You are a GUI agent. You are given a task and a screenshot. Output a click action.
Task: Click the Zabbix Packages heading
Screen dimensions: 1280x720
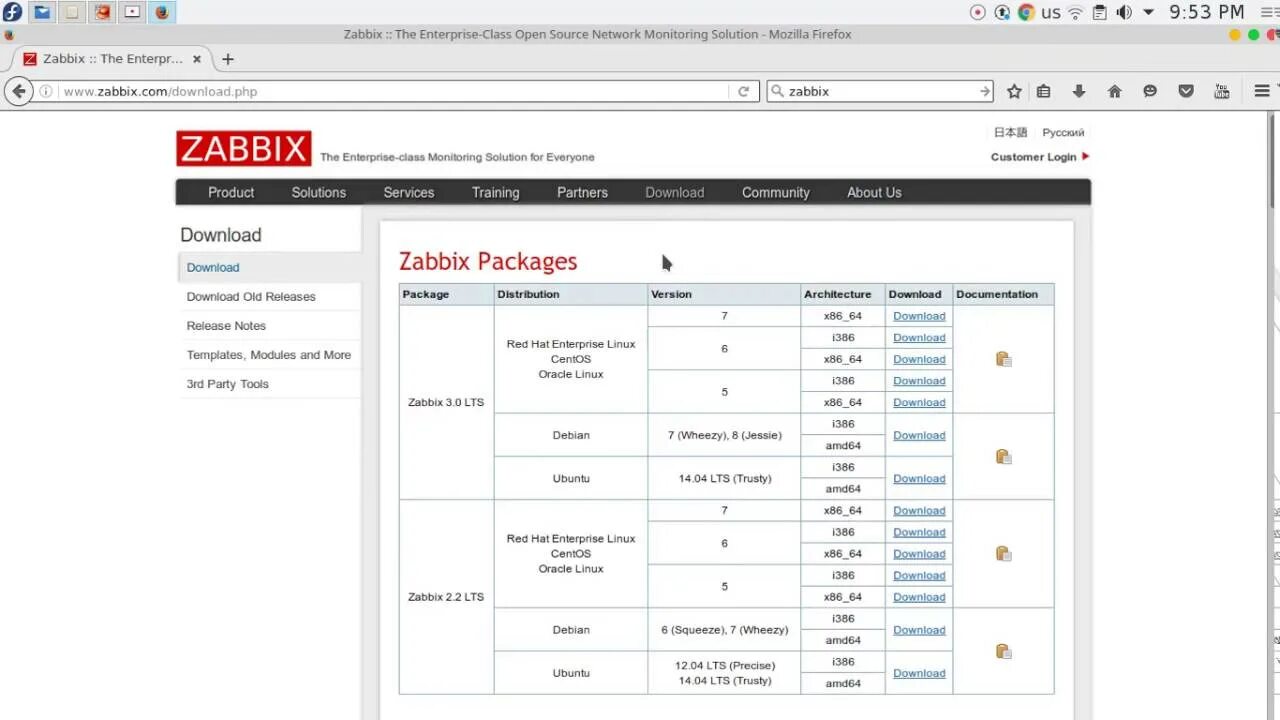coord(488,261)
